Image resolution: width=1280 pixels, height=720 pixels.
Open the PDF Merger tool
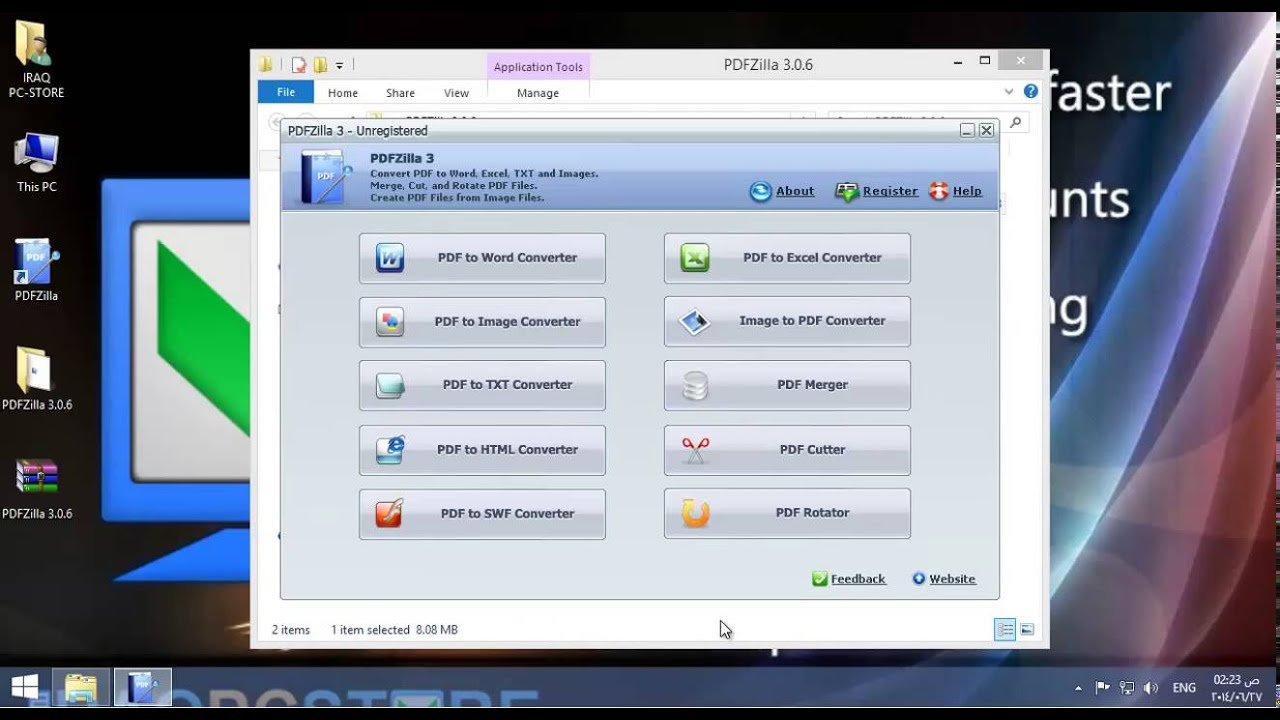click(x=787, y=385)
